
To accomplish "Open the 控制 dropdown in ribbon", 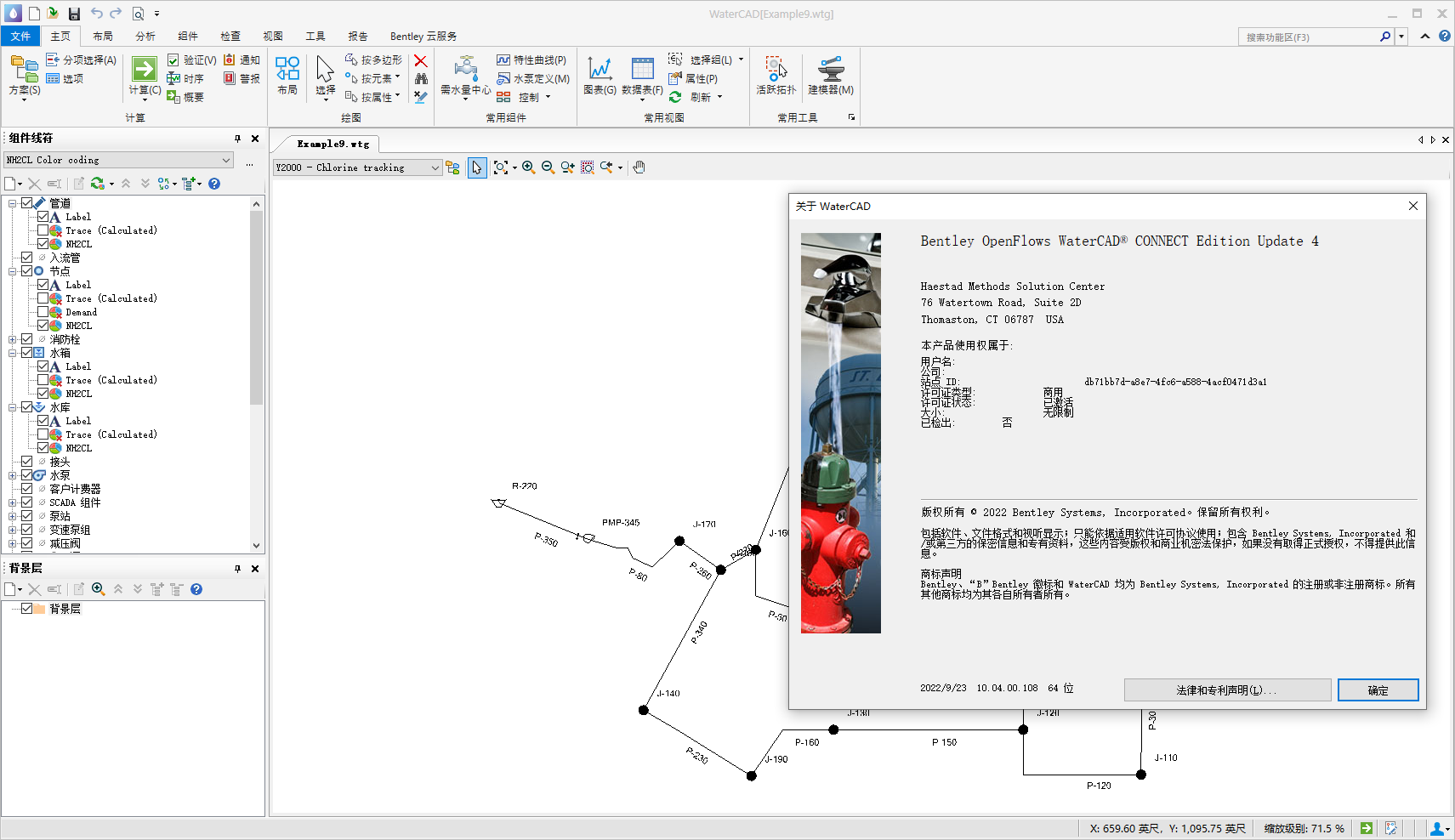I will 548,97.
